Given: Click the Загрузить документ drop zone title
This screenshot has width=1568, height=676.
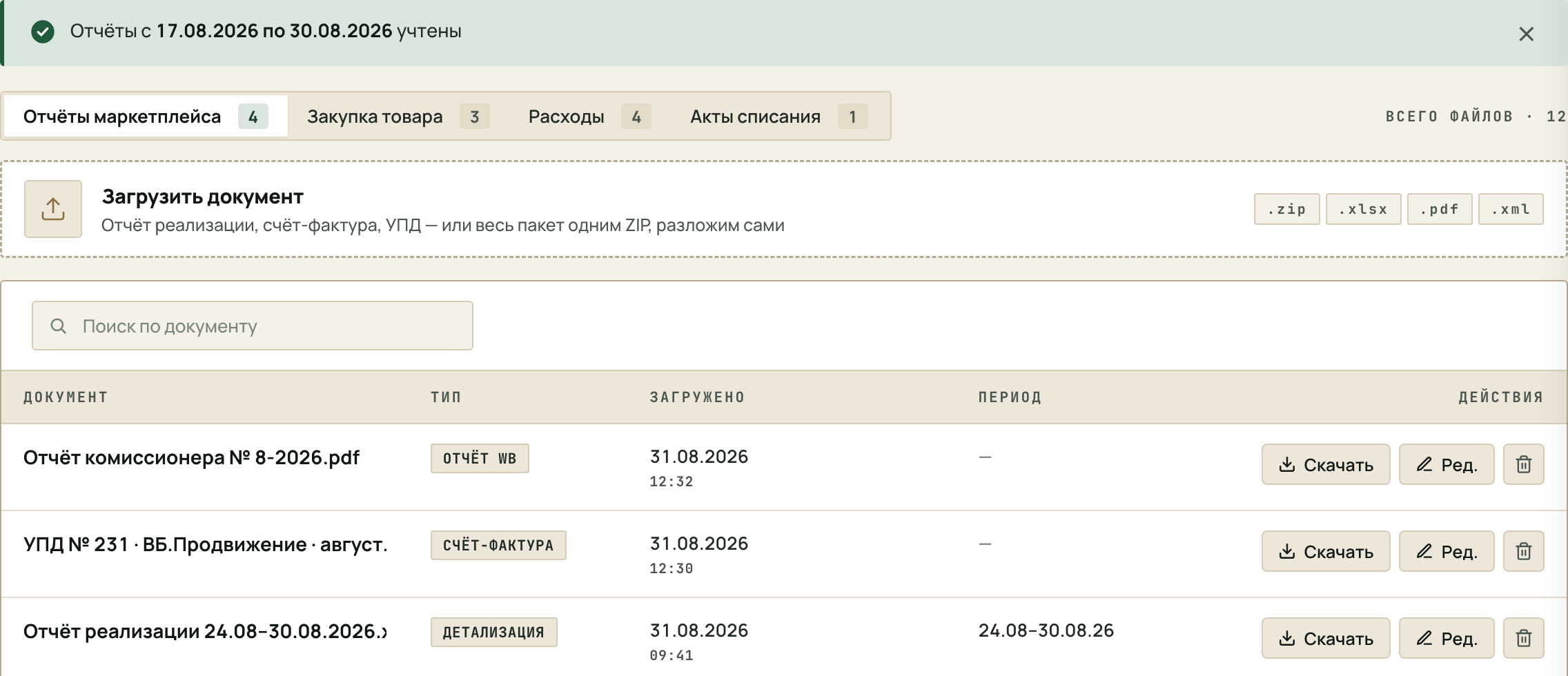Looking at the screenshot, I should click(202, 197).
